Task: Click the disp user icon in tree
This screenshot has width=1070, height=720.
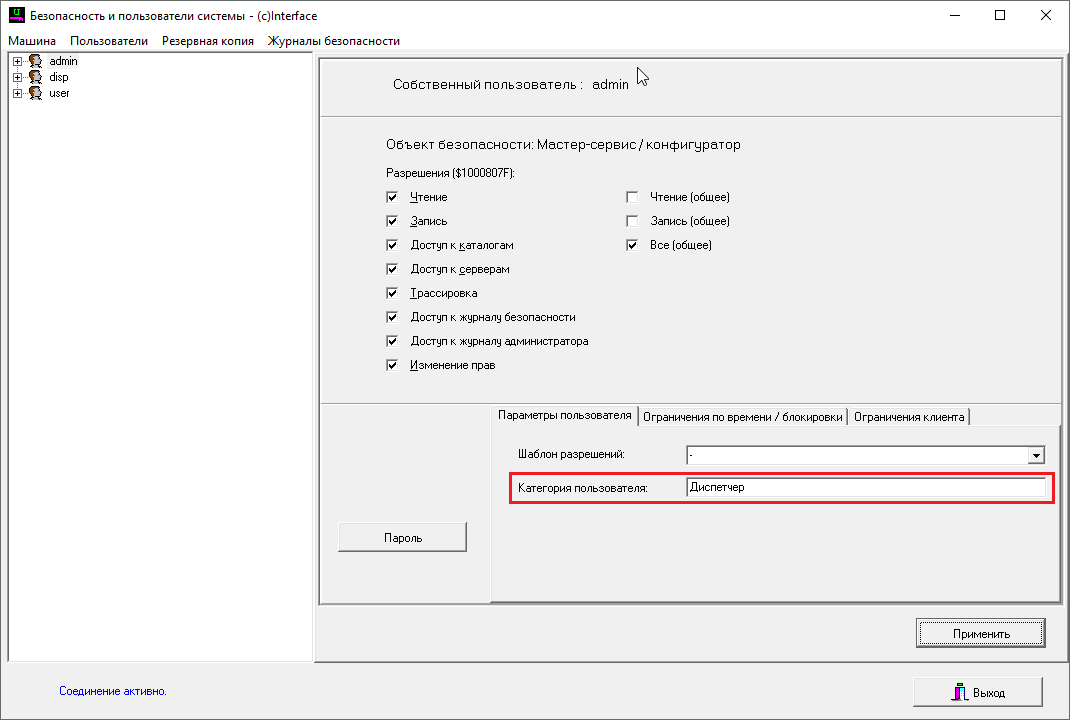Action: [35, 78]
